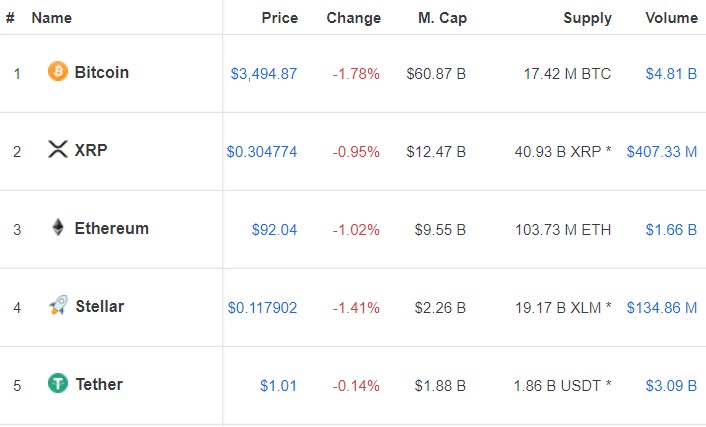Viewport: 706px width, 427px height.
Task: Click the Stellar rocket logo icon
Action: point(58,305)
